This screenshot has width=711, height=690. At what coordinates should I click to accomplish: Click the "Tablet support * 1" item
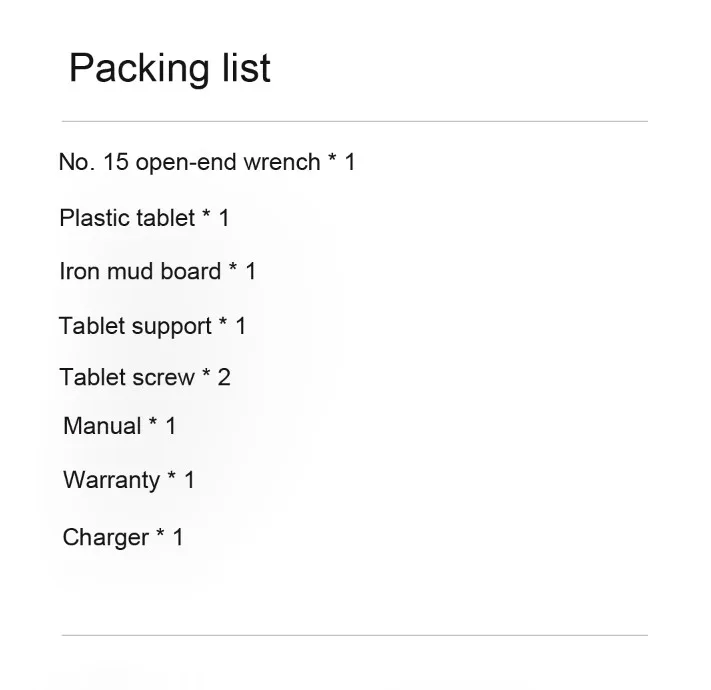point(152,326)
